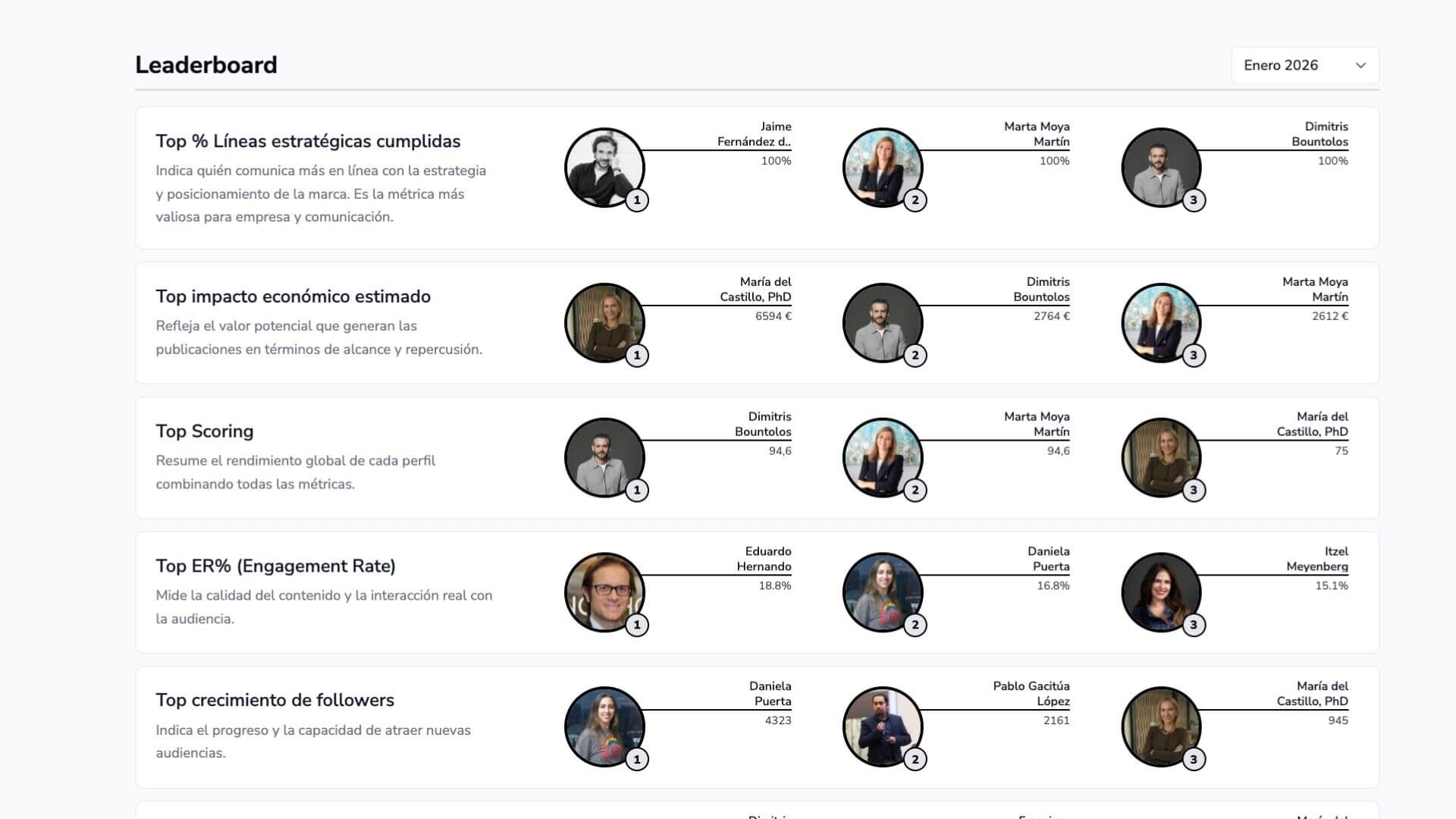Click Dimitris Bountolos avatar in Top Scoring row

click(604, 457)
